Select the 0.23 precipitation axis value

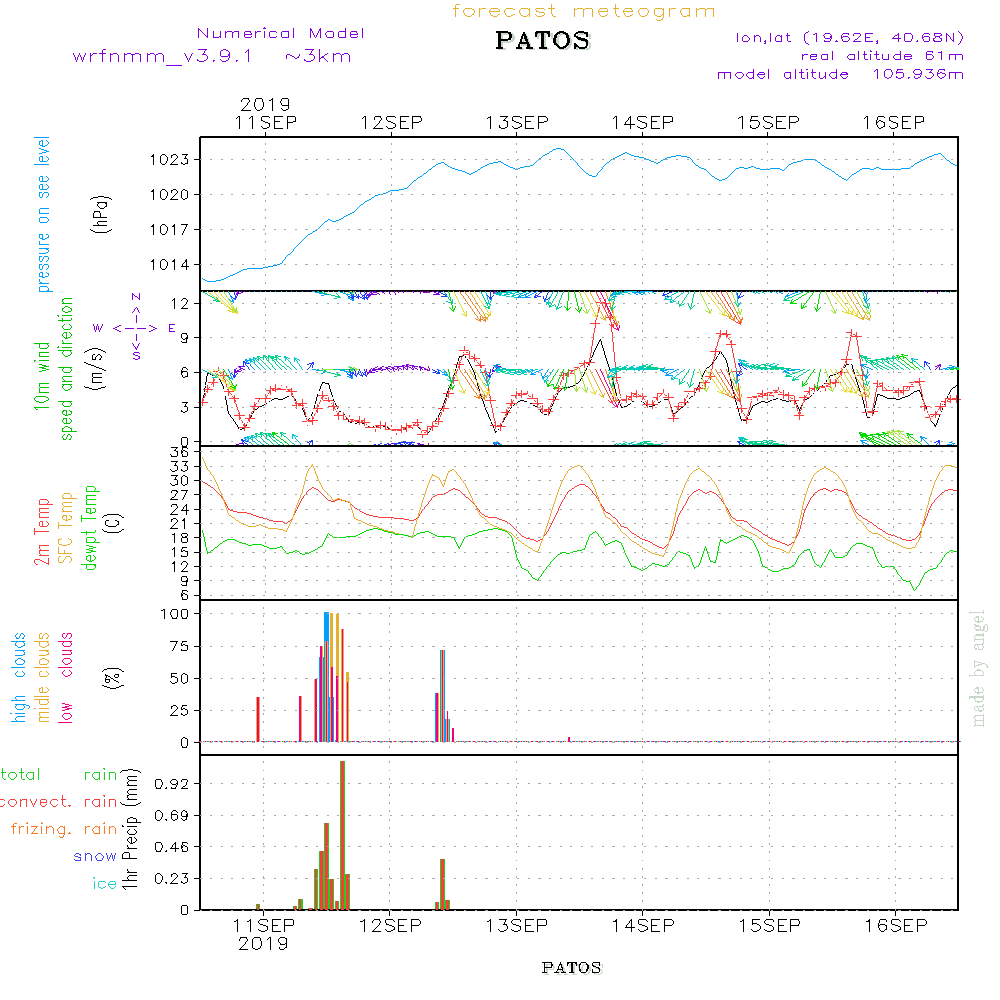point(172,879)
